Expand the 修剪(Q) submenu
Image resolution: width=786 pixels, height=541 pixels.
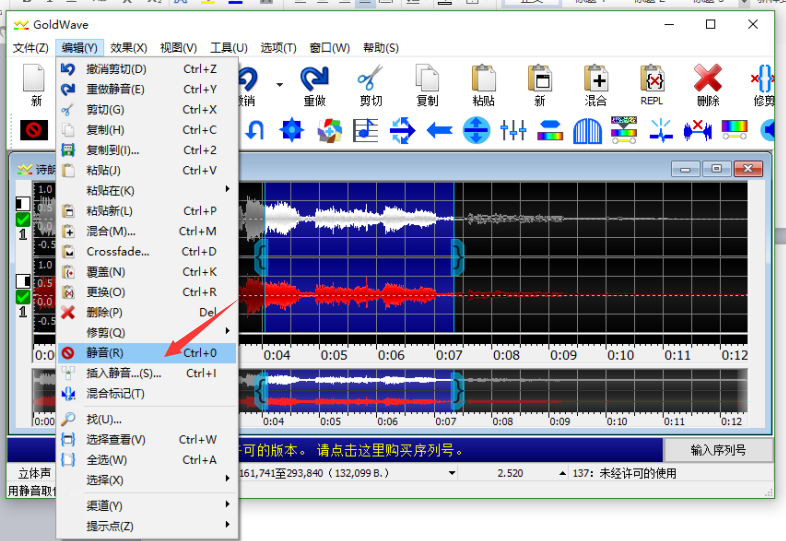[x=228, y=331]
